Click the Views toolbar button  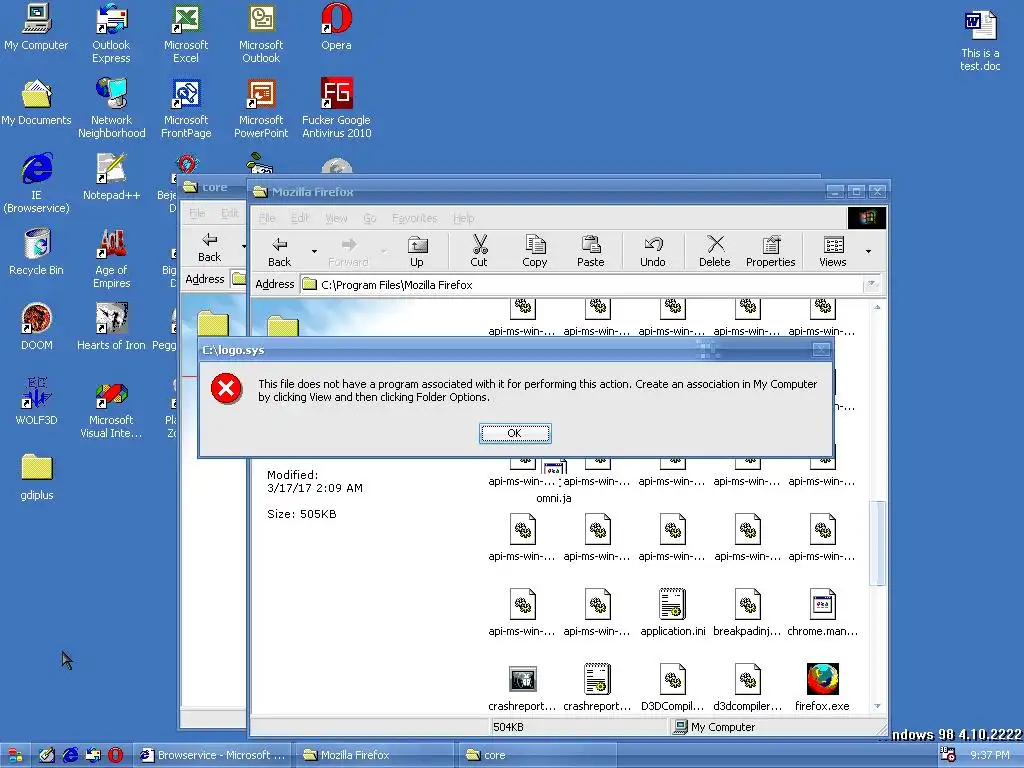coord(833,251)
